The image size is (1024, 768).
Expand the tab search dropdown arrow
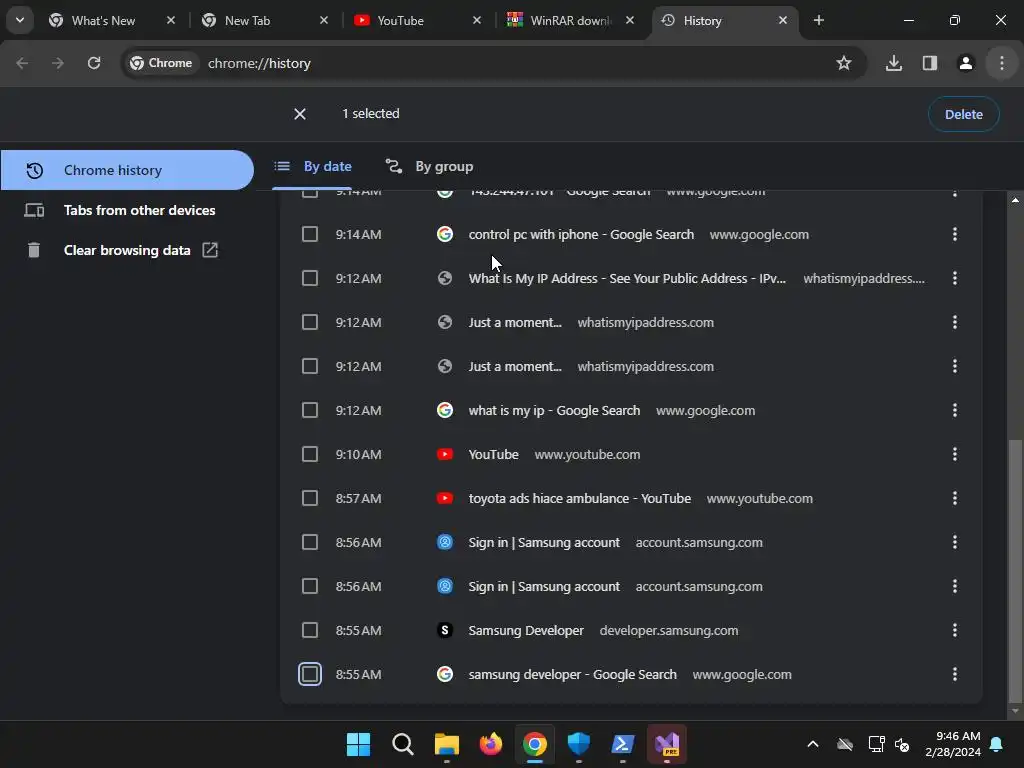pyautogui.click(x=20, y=20)
